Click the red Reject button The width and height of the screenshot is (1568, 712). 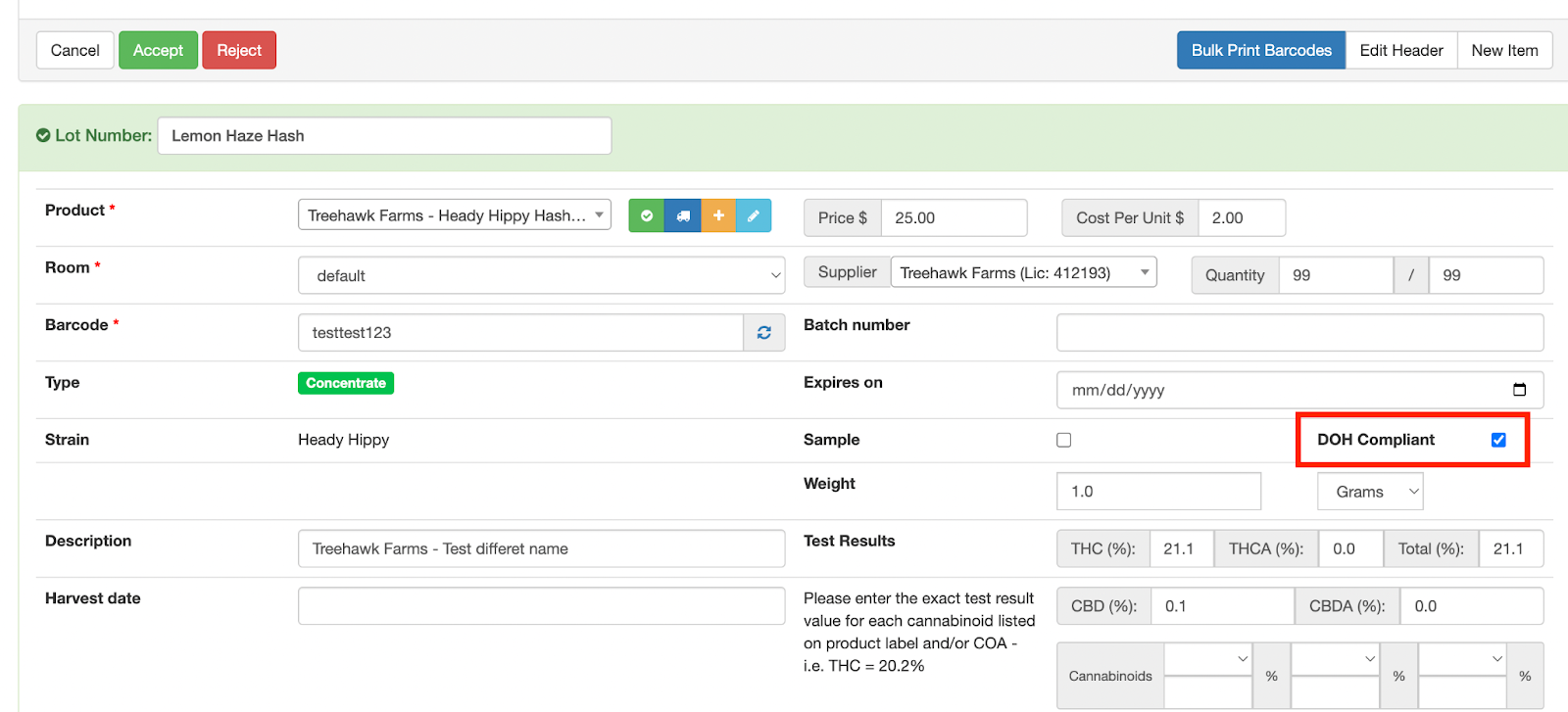click(x=239, y=50)
